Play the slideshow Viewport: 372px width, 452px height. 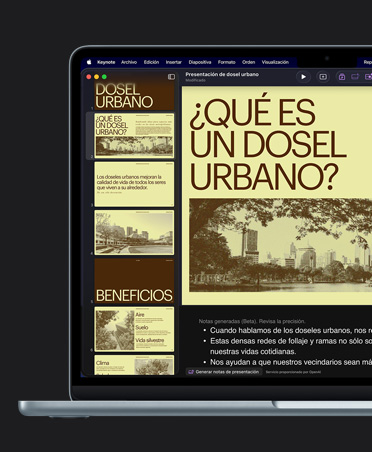pyautogui.click(x=303, y=77)
